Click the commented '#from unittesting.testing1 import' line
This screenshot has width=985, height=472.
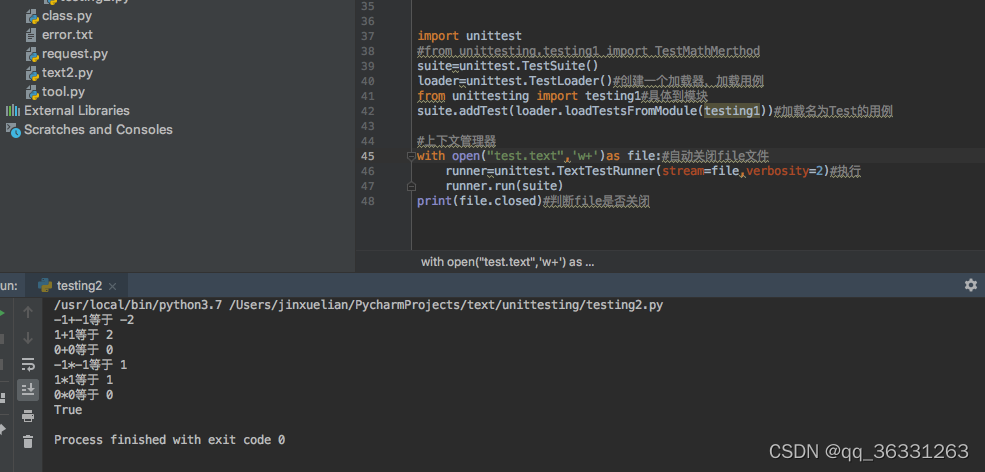tap(589, 52)
